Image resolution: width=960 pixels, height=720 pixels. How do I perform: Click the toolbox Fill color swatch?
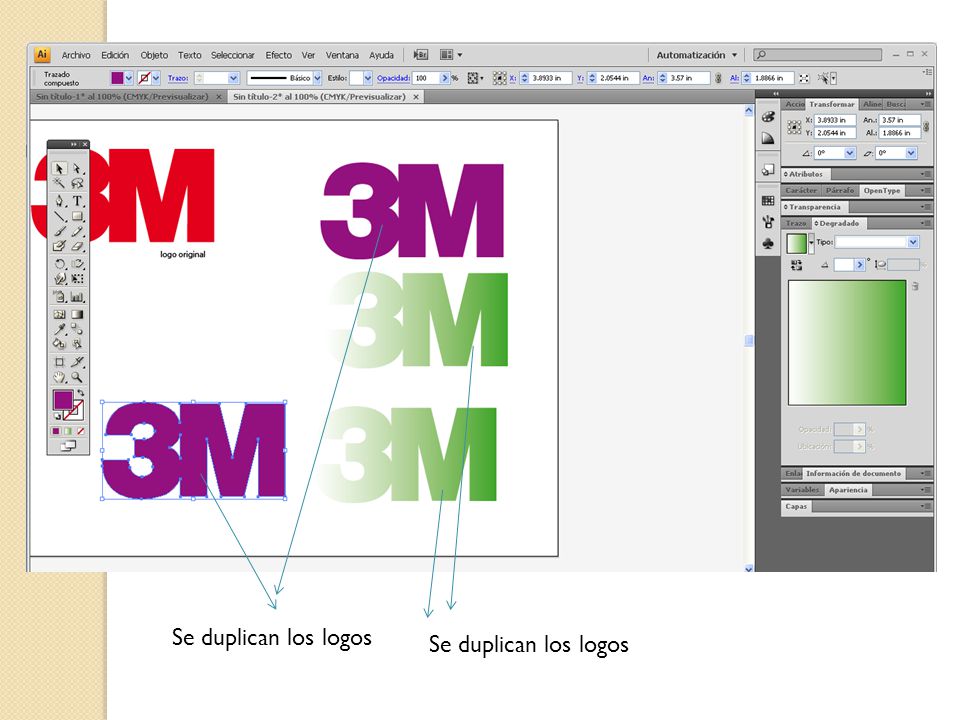[63, 400]
